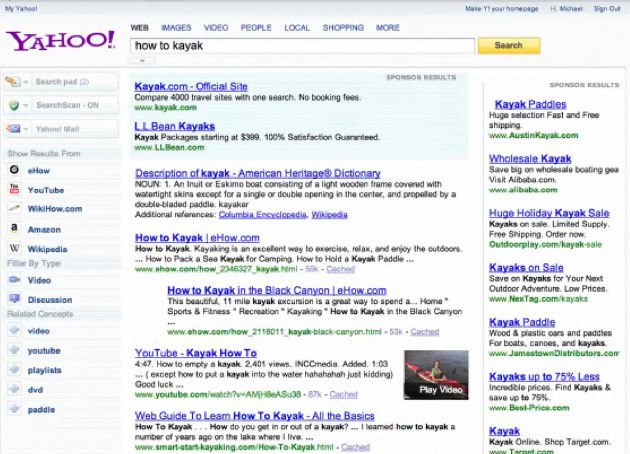Open the How to Kayak | eHow.com result
The image size is (630, 454).
point(197,237)
